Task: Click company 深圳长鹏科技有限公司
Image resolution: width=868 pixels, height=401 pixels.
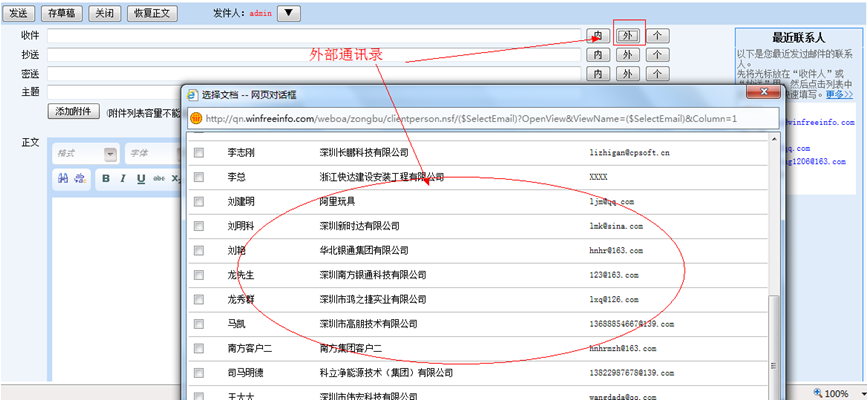Action: point(364,152)
